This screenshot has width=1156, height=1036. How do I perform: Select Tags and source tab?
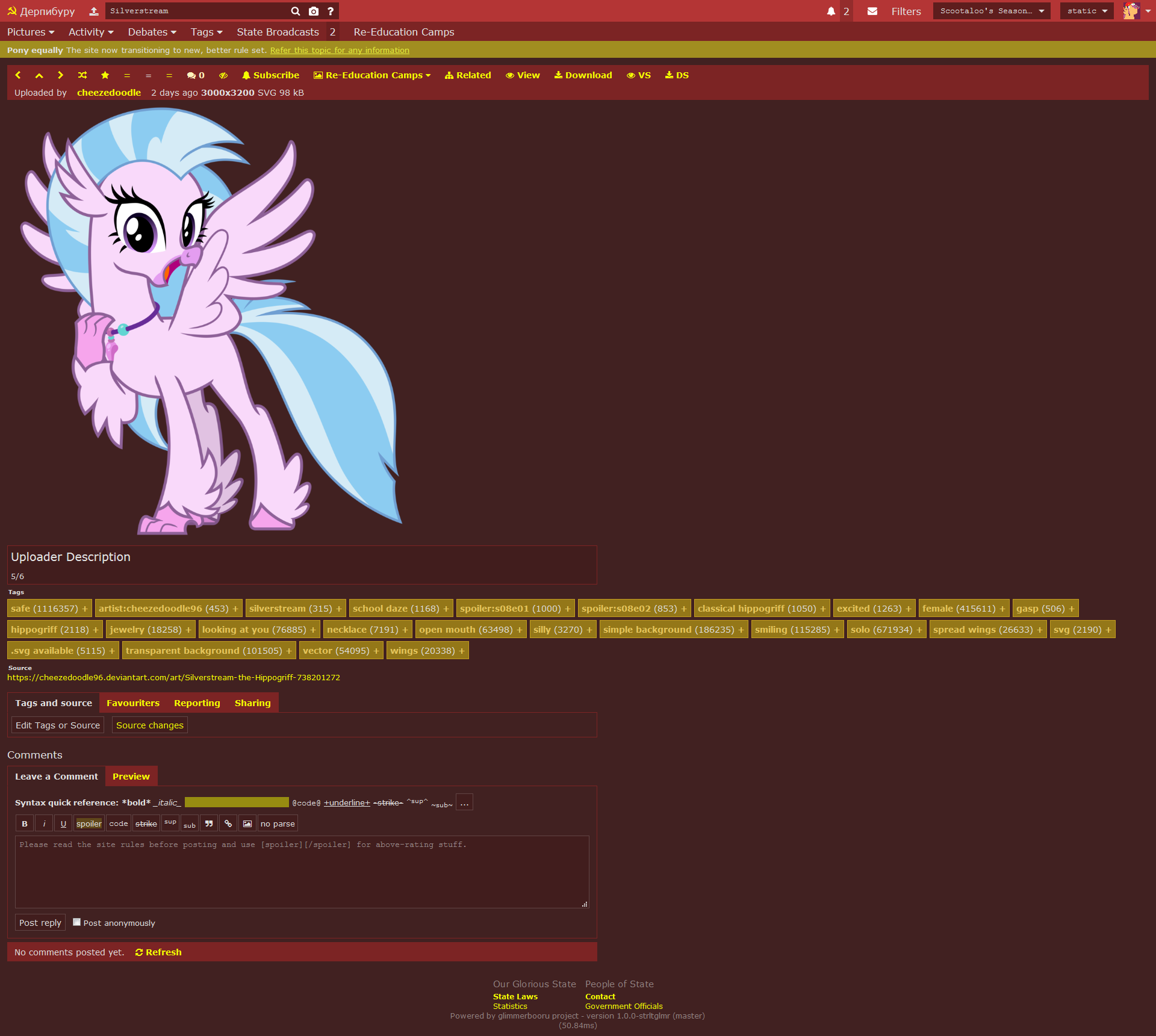(x=54, y=703)
